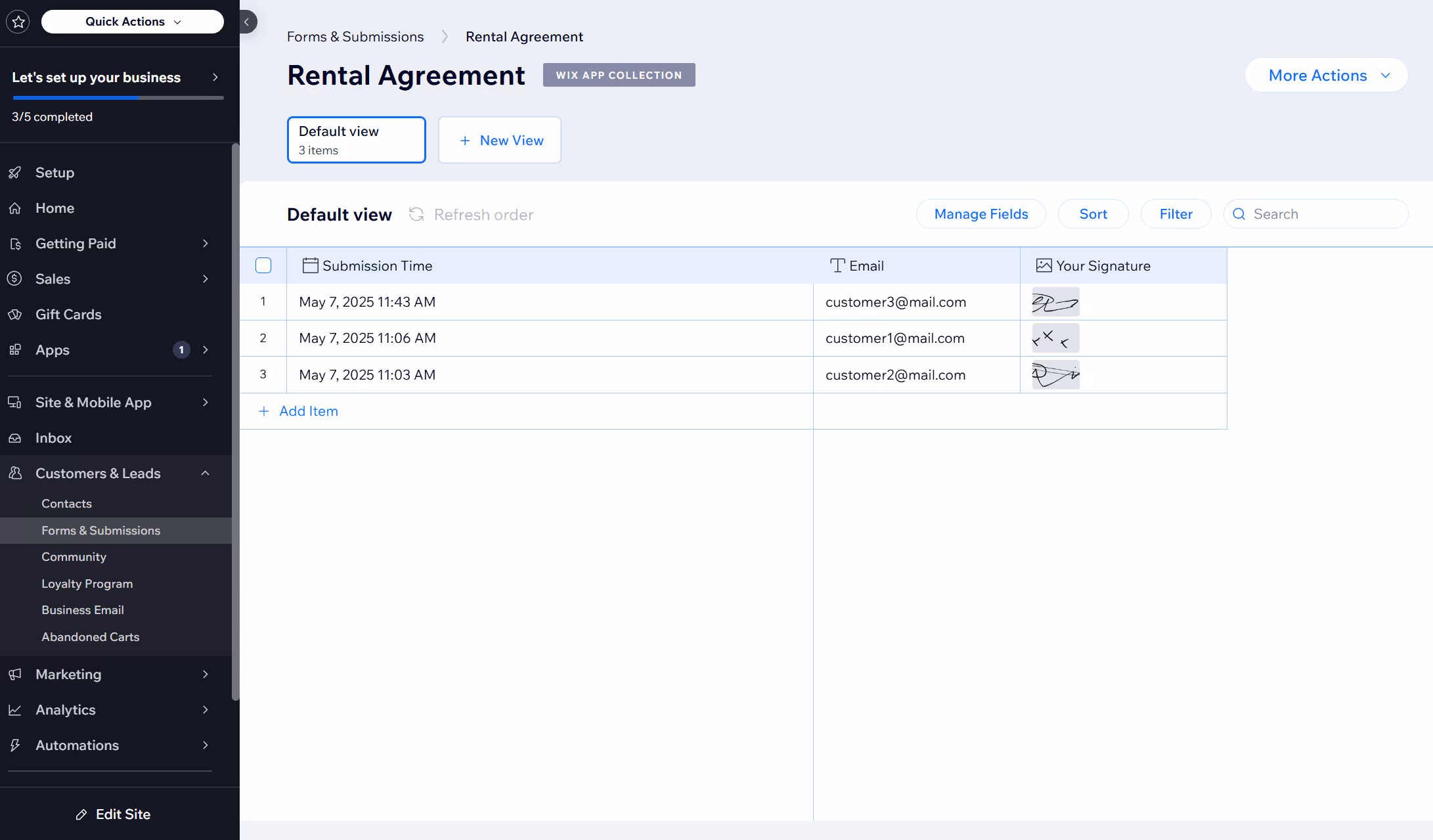This screenshot has height=840, width=1433.
Task: Click the Refresh order icon
Action: pyautogui.click(x=416, y=214)
